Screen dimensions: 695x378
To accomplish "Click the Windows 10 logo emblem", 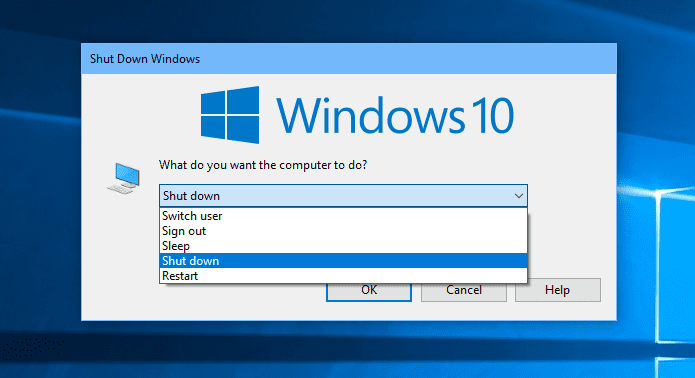I will pyautogui.click(x=230, y=115).
